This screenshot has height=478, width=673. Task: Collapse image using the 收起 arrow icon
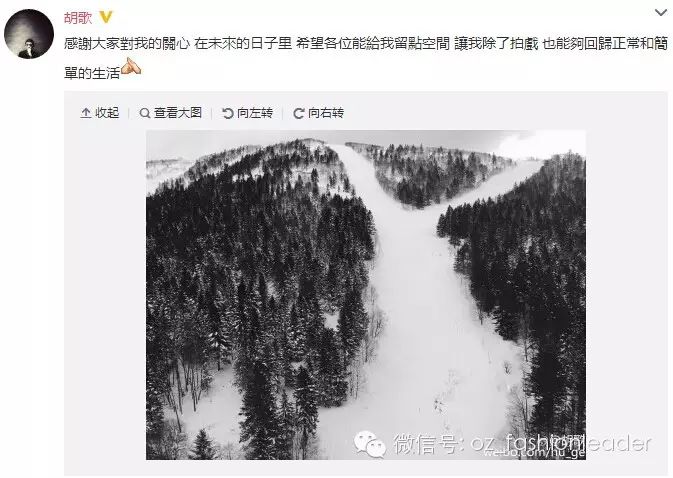pyautogui.click(x=86, y=113)
